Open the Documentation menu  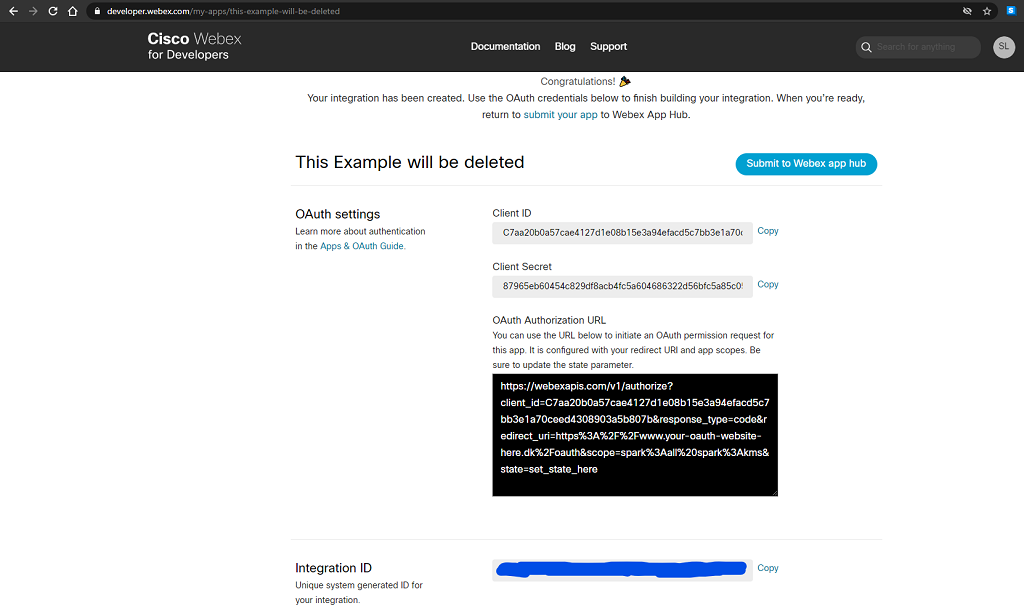[505, 46]
